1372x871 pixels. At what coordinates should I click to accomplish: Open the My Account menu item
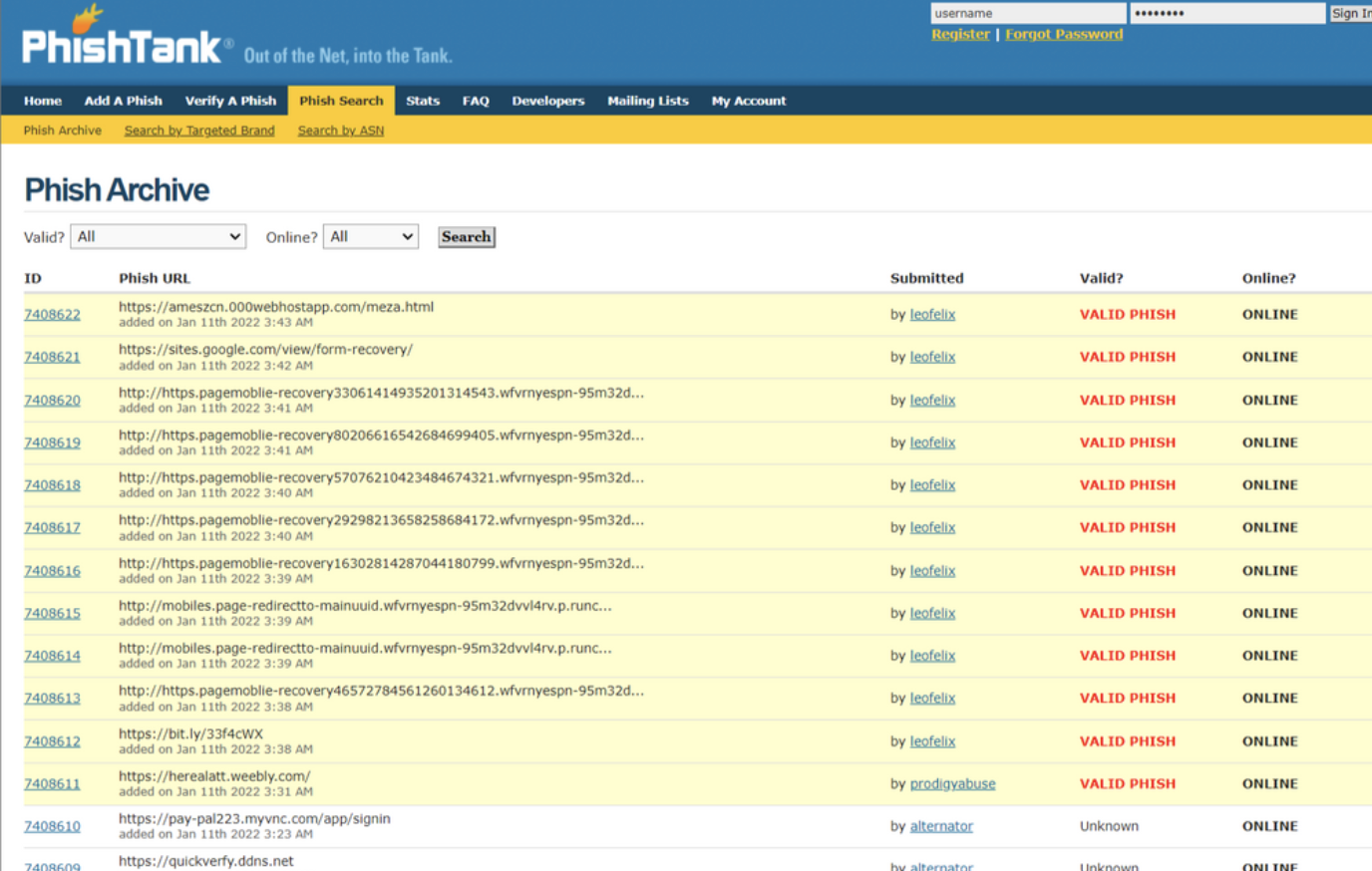click(749, 101)
